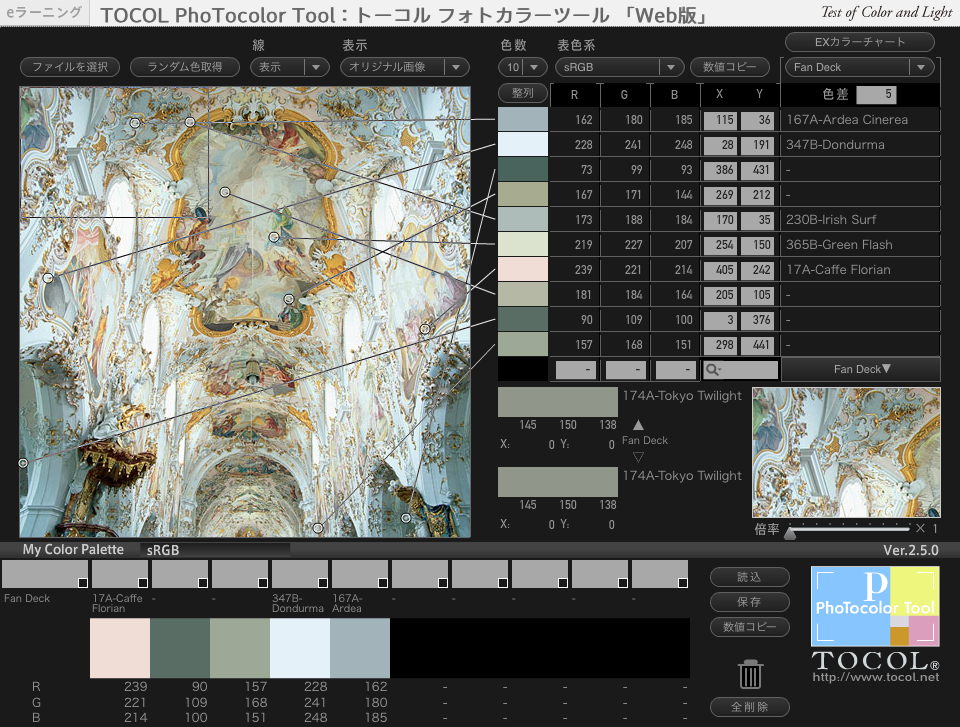This screenshot has height=727, width=960.
Task: Open the sRGB color system dropdown
Action: click(x=620, y=67)
